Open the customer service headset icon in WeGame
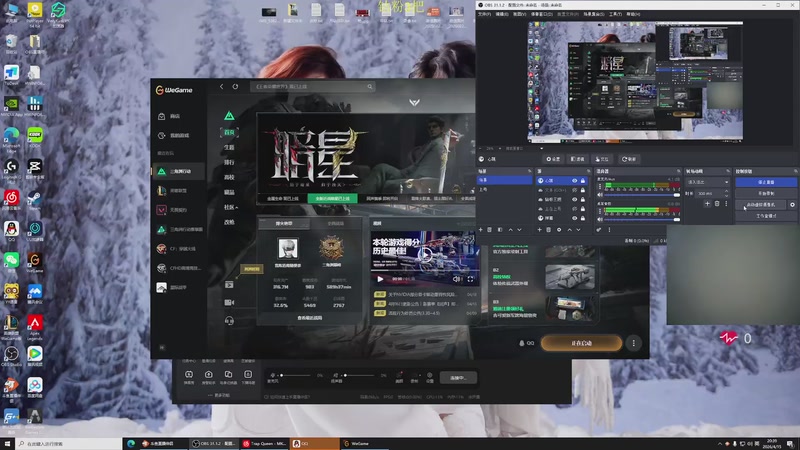 pyautogui.click(x=229, y=320)
